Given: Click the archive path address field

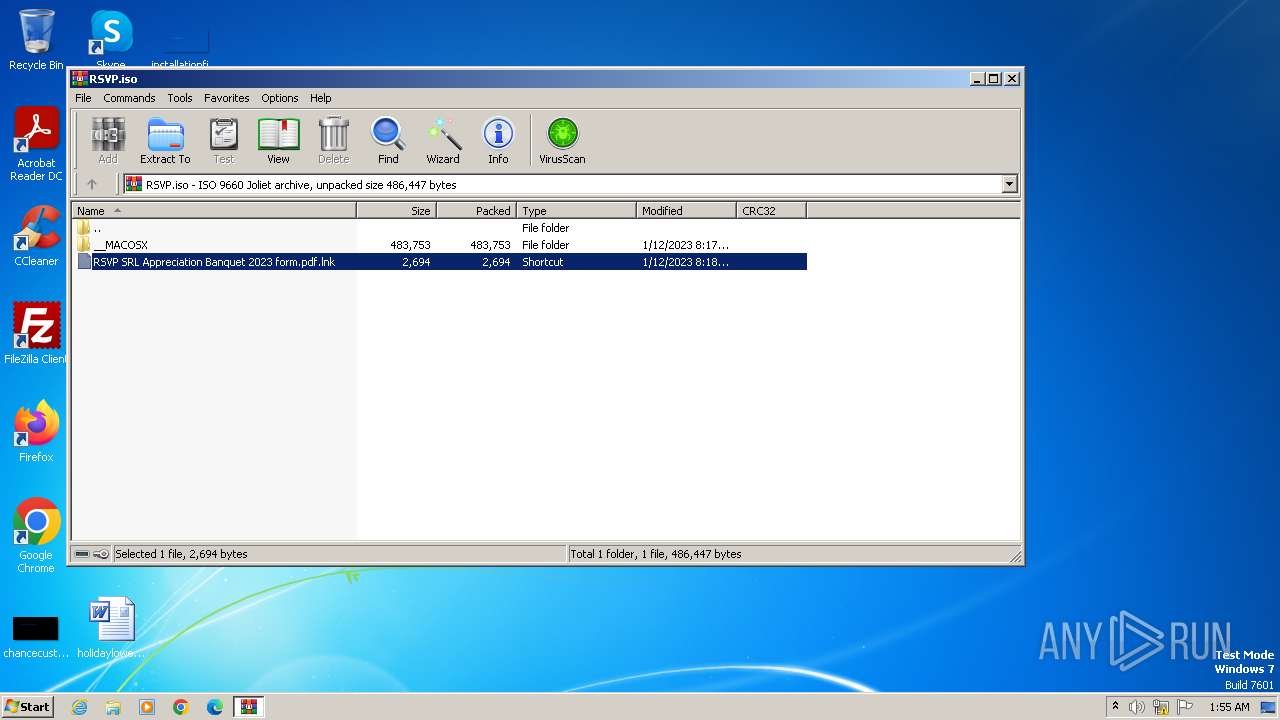Looking at the screenshot, I should coord(562,184).
